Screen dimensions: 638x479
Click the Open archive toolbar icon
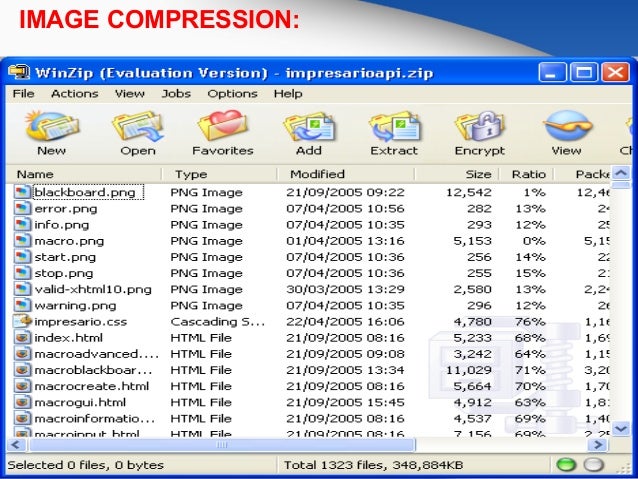(138, 127)
